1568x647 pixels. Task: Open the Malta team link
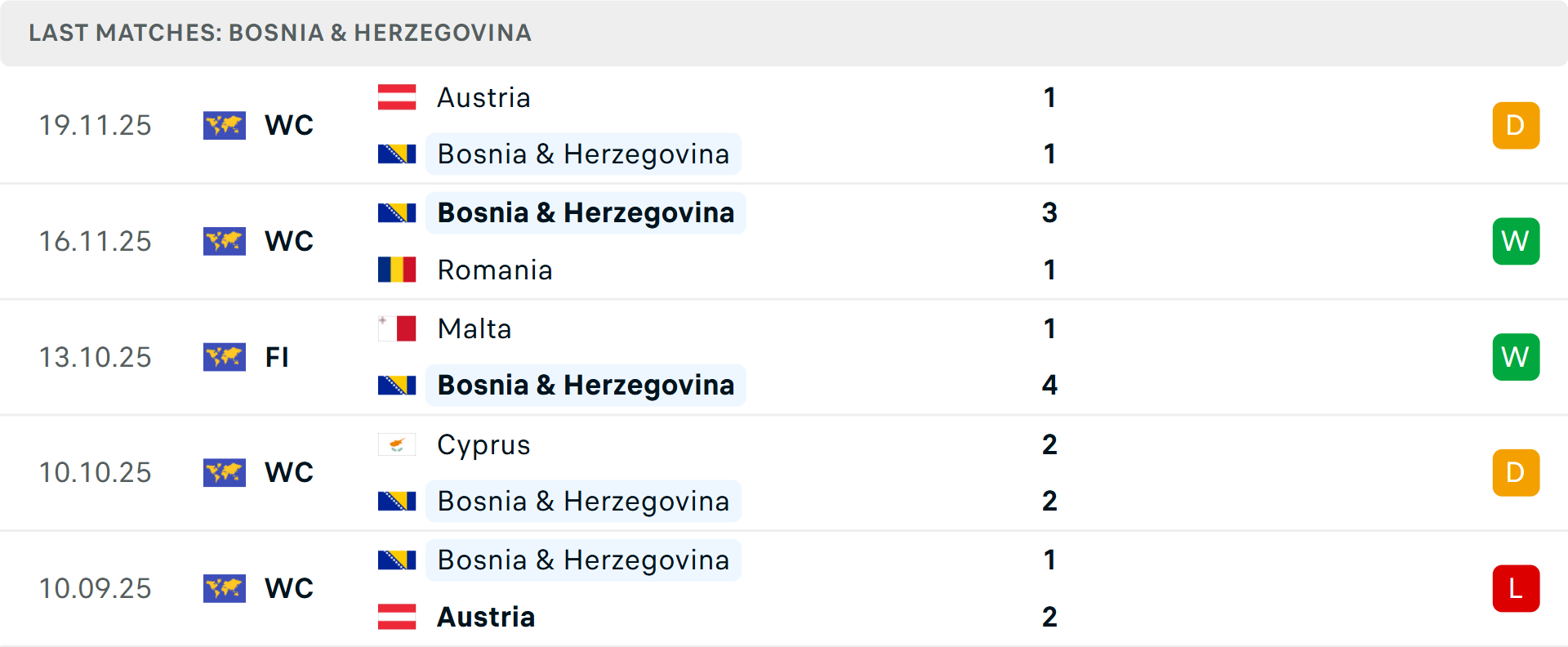tap(474, 328)
